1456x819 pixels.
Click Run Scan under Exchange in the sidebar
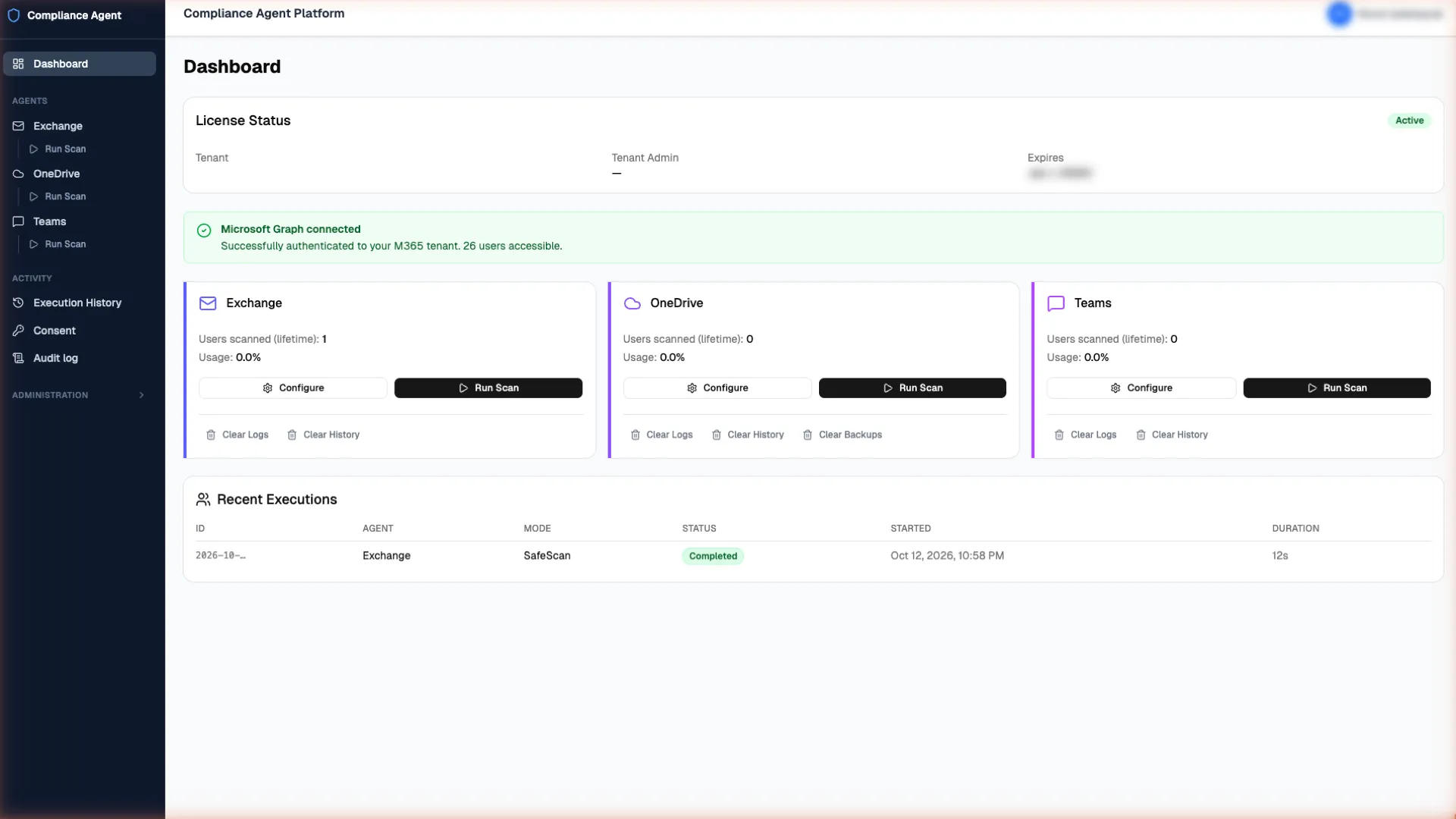tap(58, 149)
